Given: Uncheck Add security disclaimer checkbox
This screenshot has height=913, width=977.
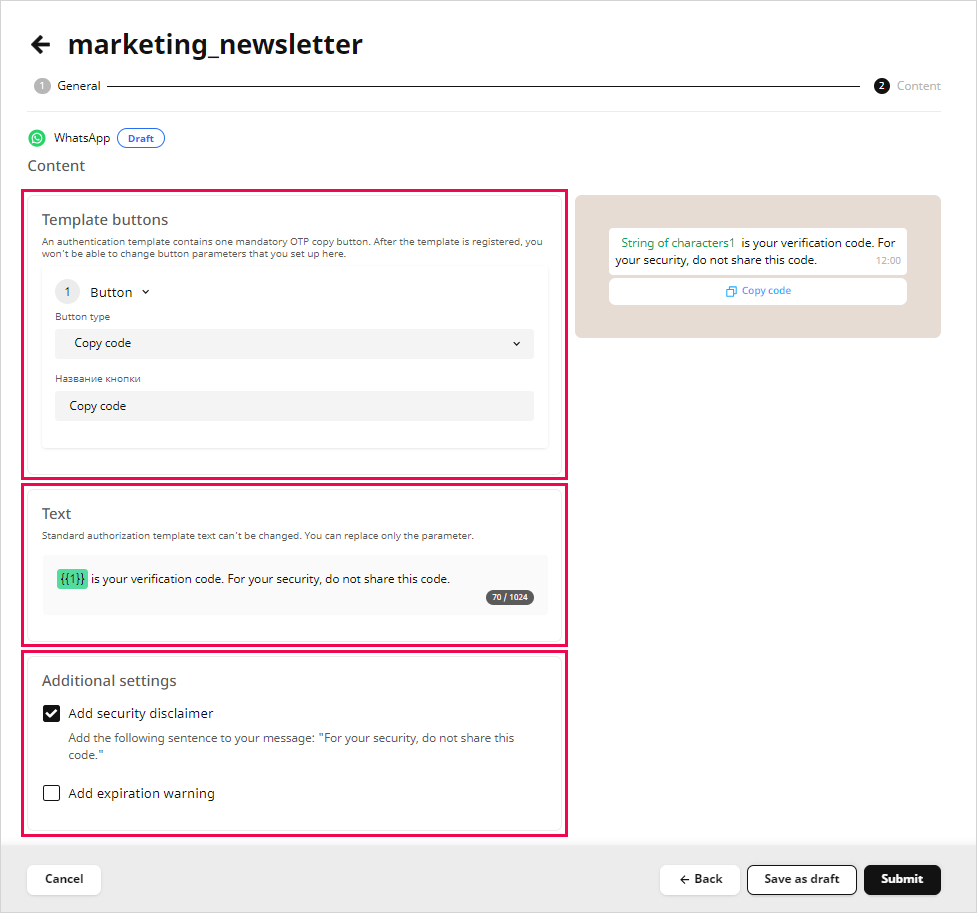Looking at the screenshot, I should [51, 714].
